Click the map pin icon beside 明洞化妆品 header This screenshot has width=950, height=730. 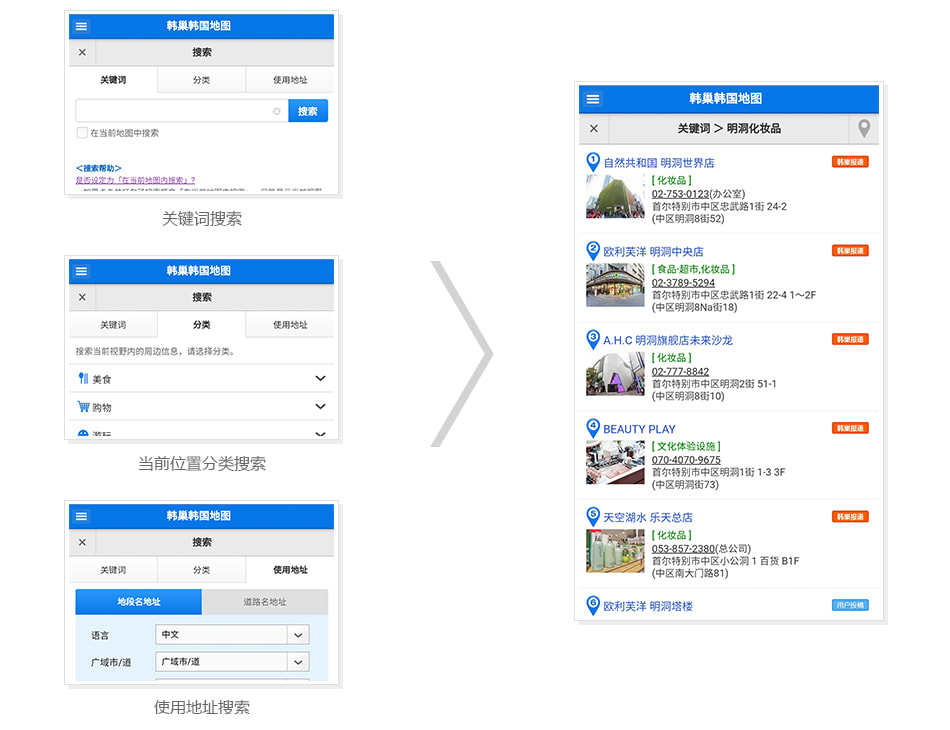[865, 129]
